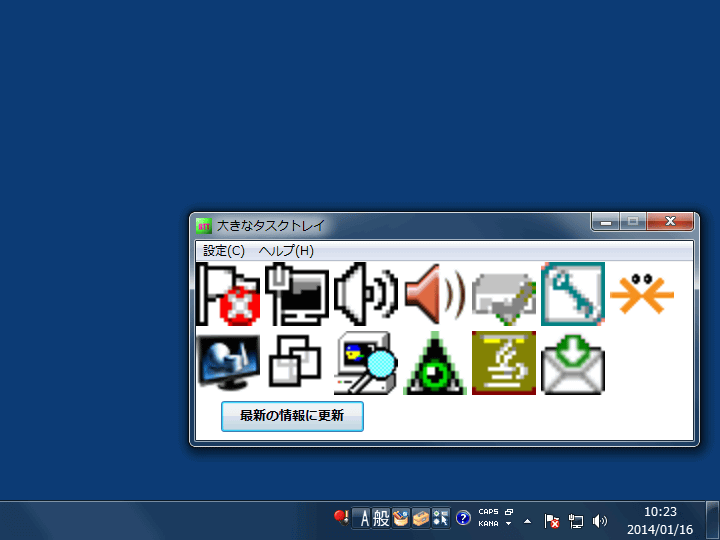Click the overlapping windows icon
Image resolution: width=720 pixels, height=540 pixels.
(297, 363)
